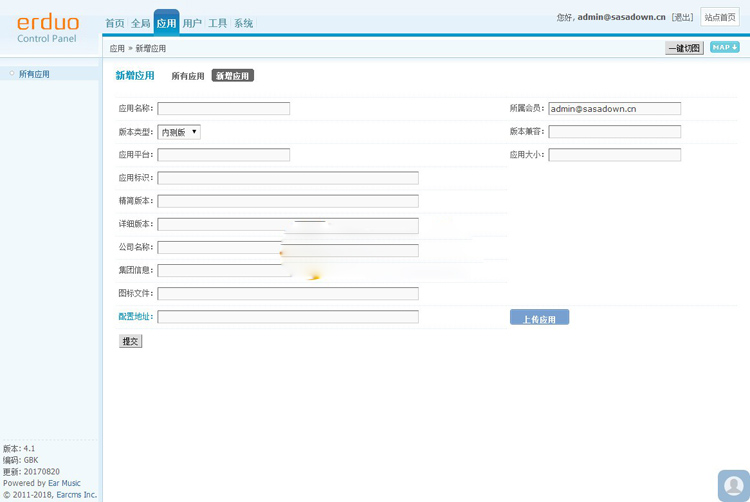Go to the 系统 tab
750x502 pixels.
click(x=243, y=23)
